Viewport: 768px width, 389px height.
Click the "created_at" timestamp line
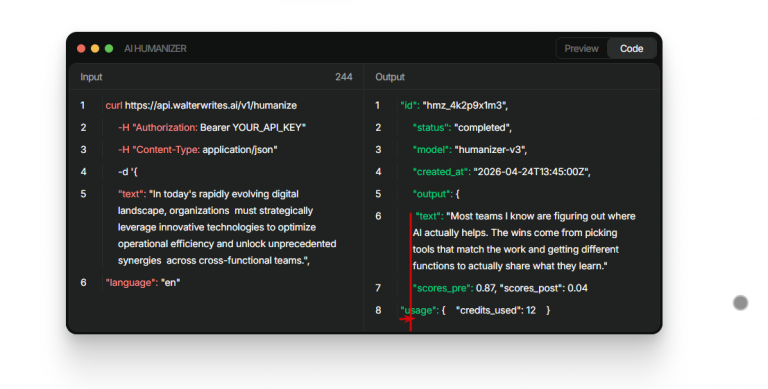(502, 172)
